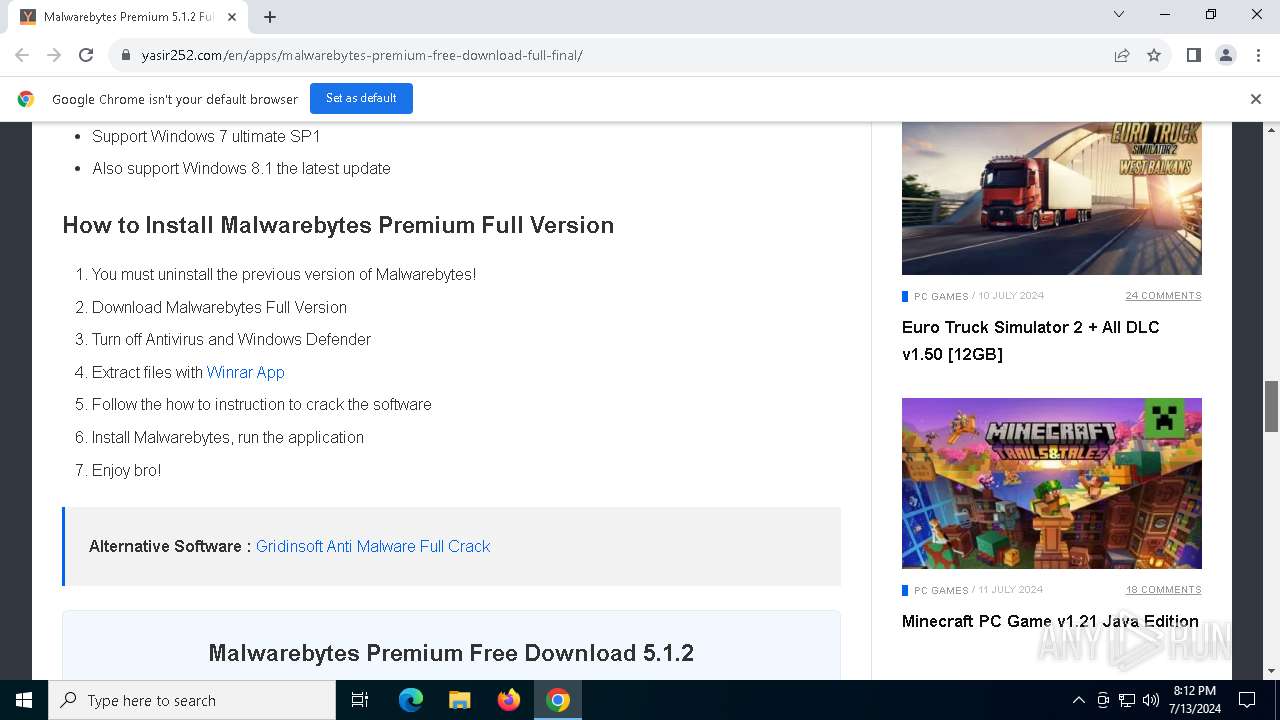The image size is (1280, 720).
Task: Open the Winrar App link
Action: [246, 372]
